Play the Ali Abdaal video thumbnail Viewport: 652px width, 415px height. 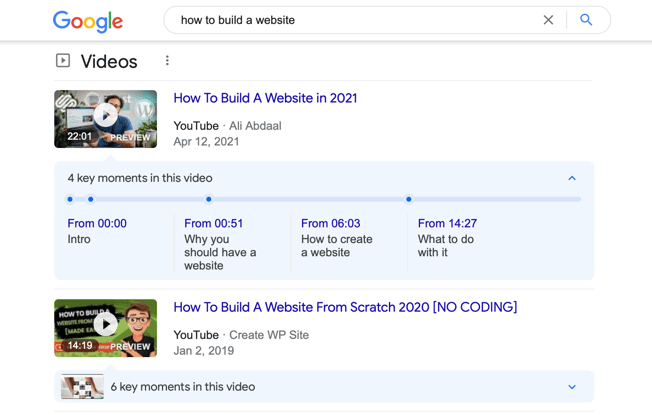(105, 119)
